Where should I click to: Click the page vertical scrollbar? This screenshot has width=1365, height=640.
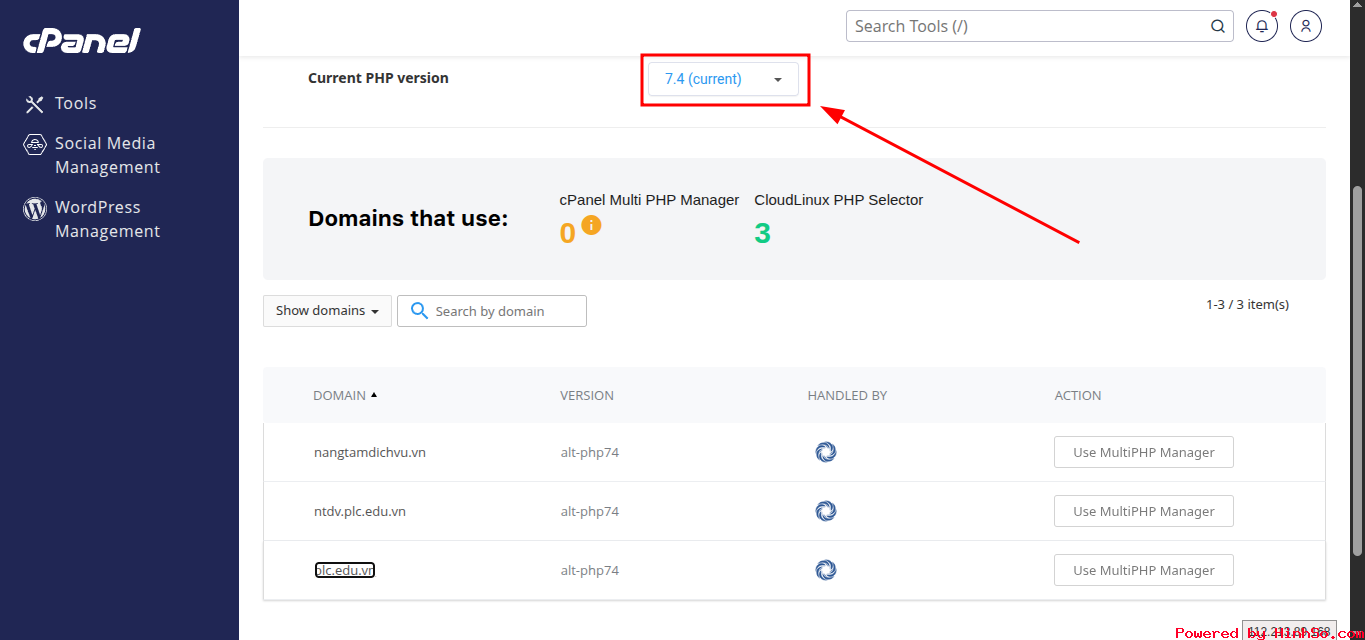1357,370
